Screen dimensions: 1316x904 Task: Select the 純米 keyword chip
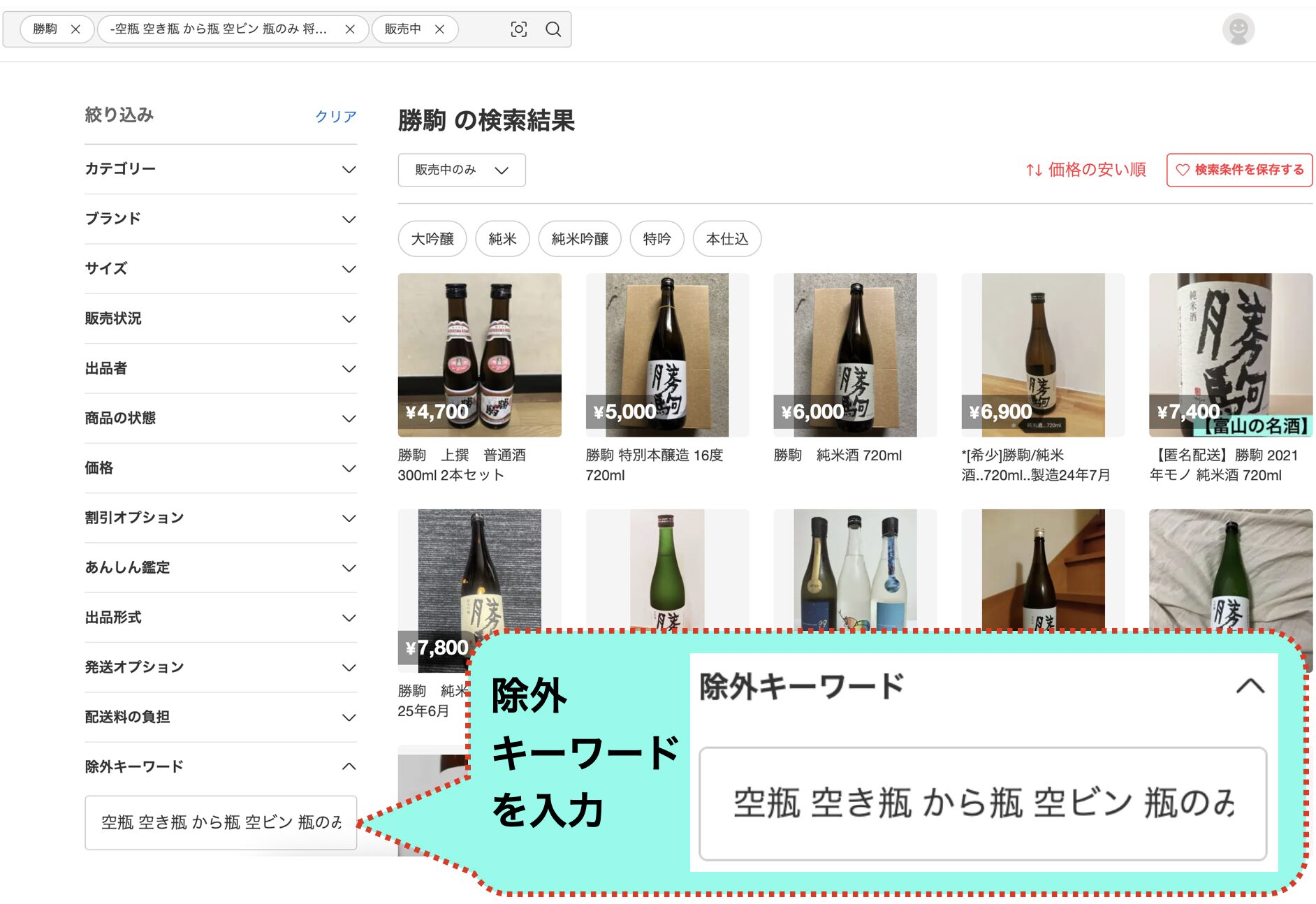click(x=502, y=239)
